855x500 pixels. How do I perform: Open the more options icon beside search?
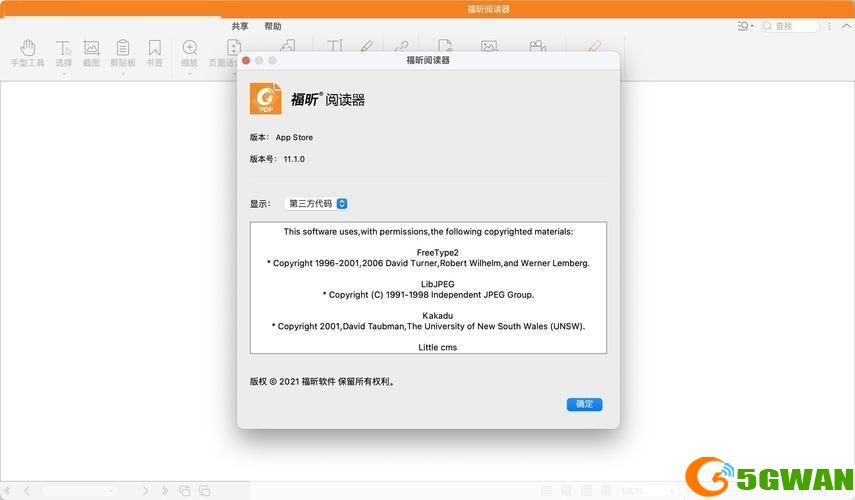[829, 26]
